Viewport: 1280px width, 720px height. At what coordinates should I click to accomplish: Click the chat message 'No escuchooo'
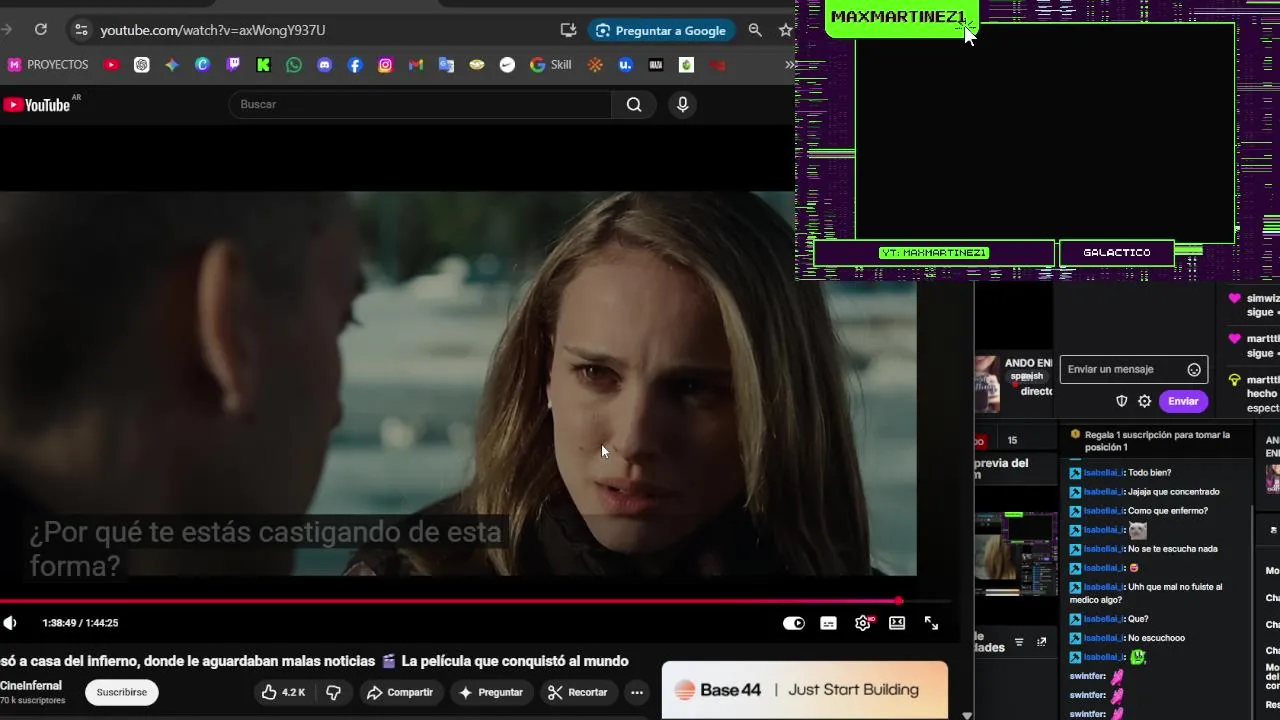coord(1156,638)
